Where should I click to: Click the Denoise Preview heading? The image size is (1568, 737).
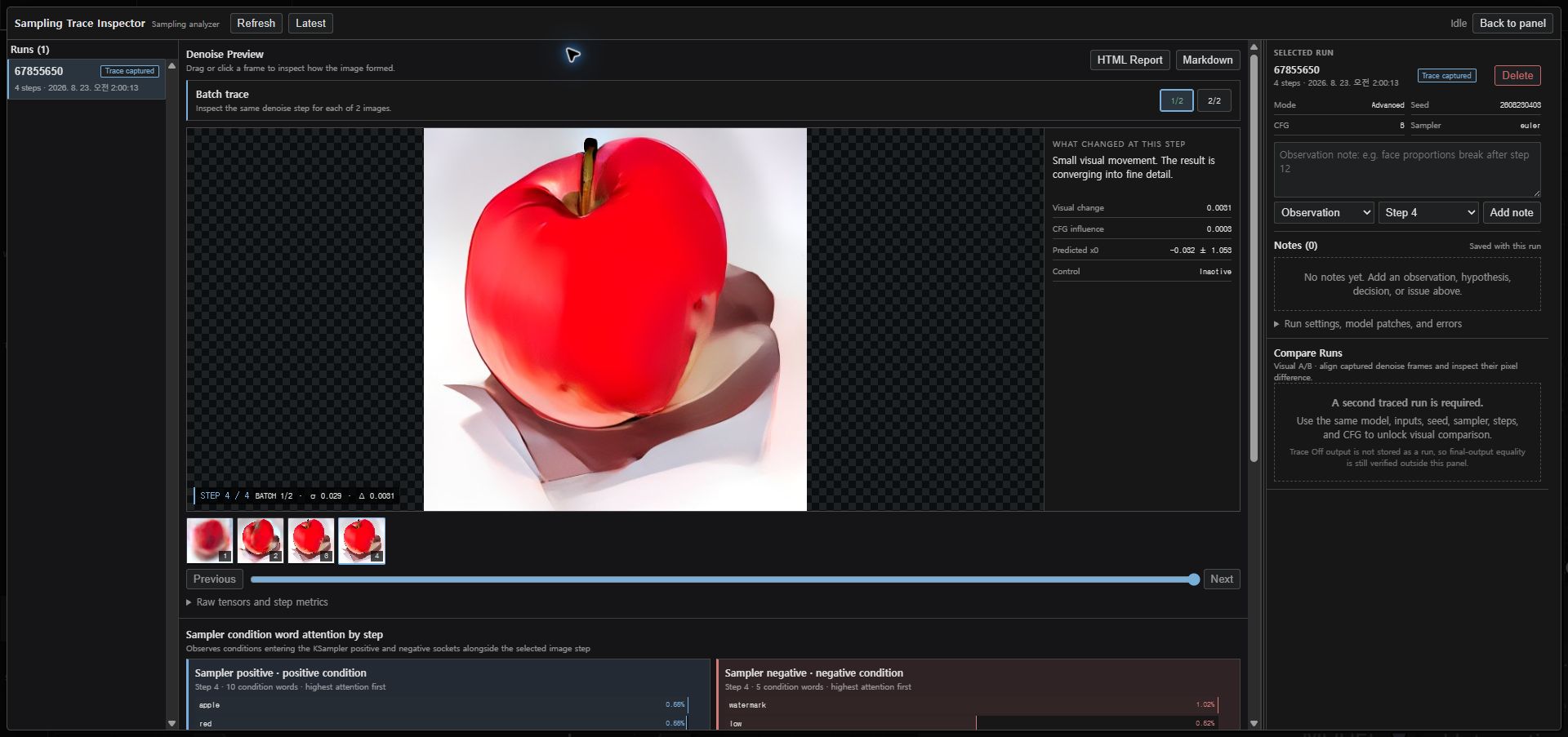coord(225,55)
